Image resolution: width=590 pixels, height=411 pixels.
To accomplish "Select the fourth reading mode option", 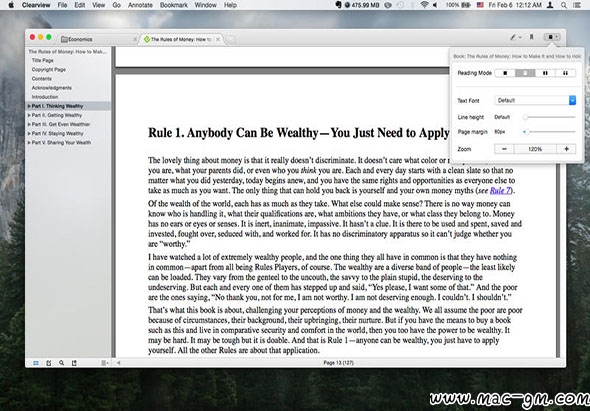I will tap(565, 73).
